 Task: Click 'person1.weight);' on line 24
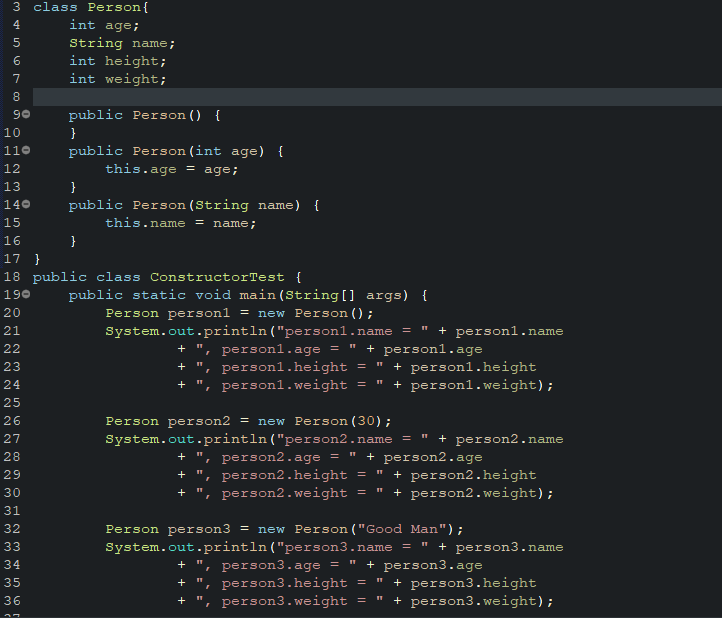(x=482, y=385)
